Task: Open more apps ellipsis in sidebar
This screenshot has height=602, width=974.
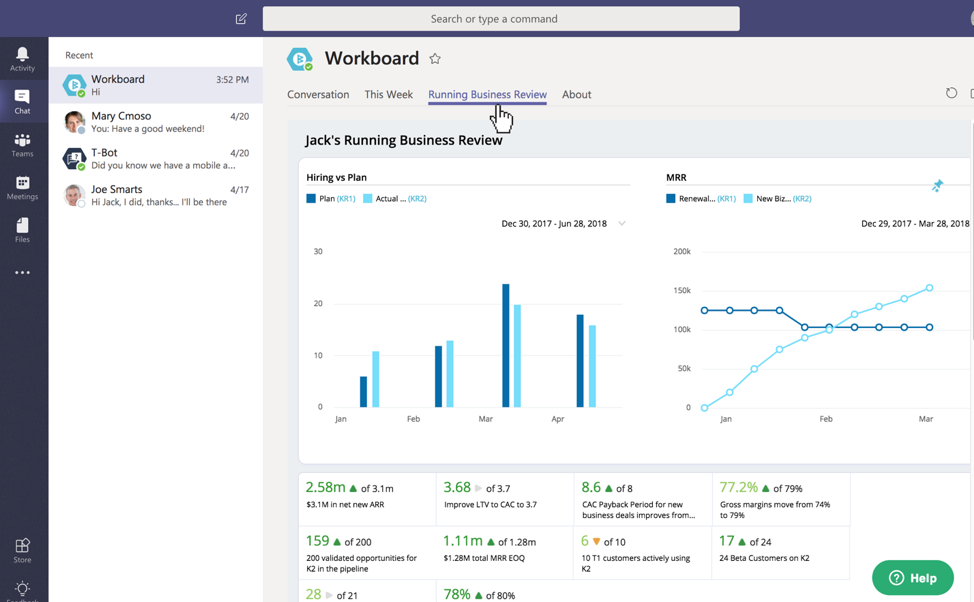Action: pos(22,273)
